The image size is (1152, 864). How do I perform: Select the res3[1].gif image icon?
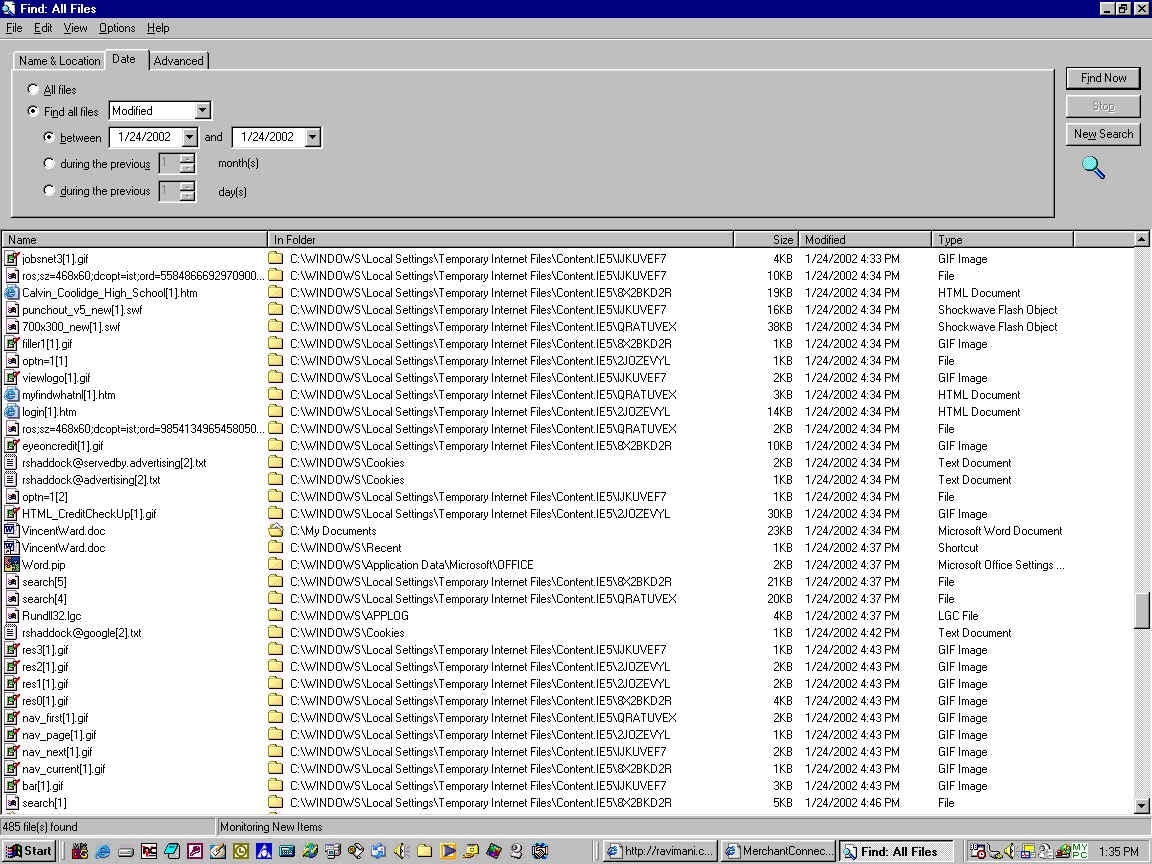(12, 649)
